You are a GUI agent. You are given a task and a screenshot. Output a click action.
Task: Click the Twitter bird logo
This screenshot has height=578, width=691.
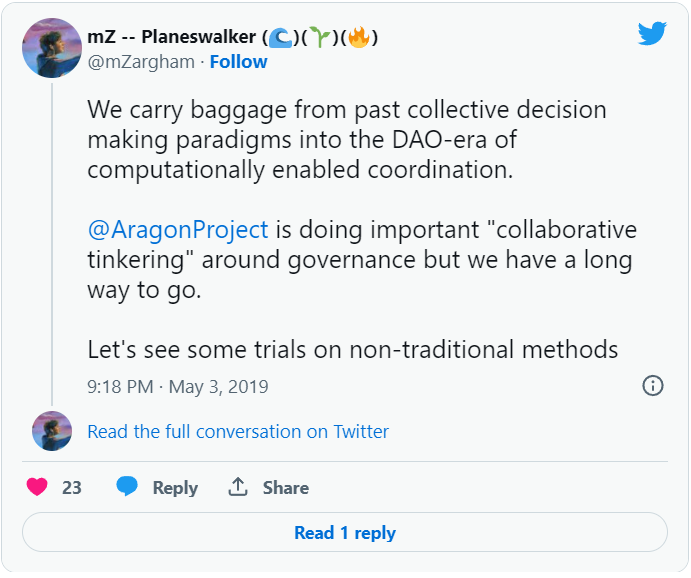pyautogui.click(x=652, y=34)
